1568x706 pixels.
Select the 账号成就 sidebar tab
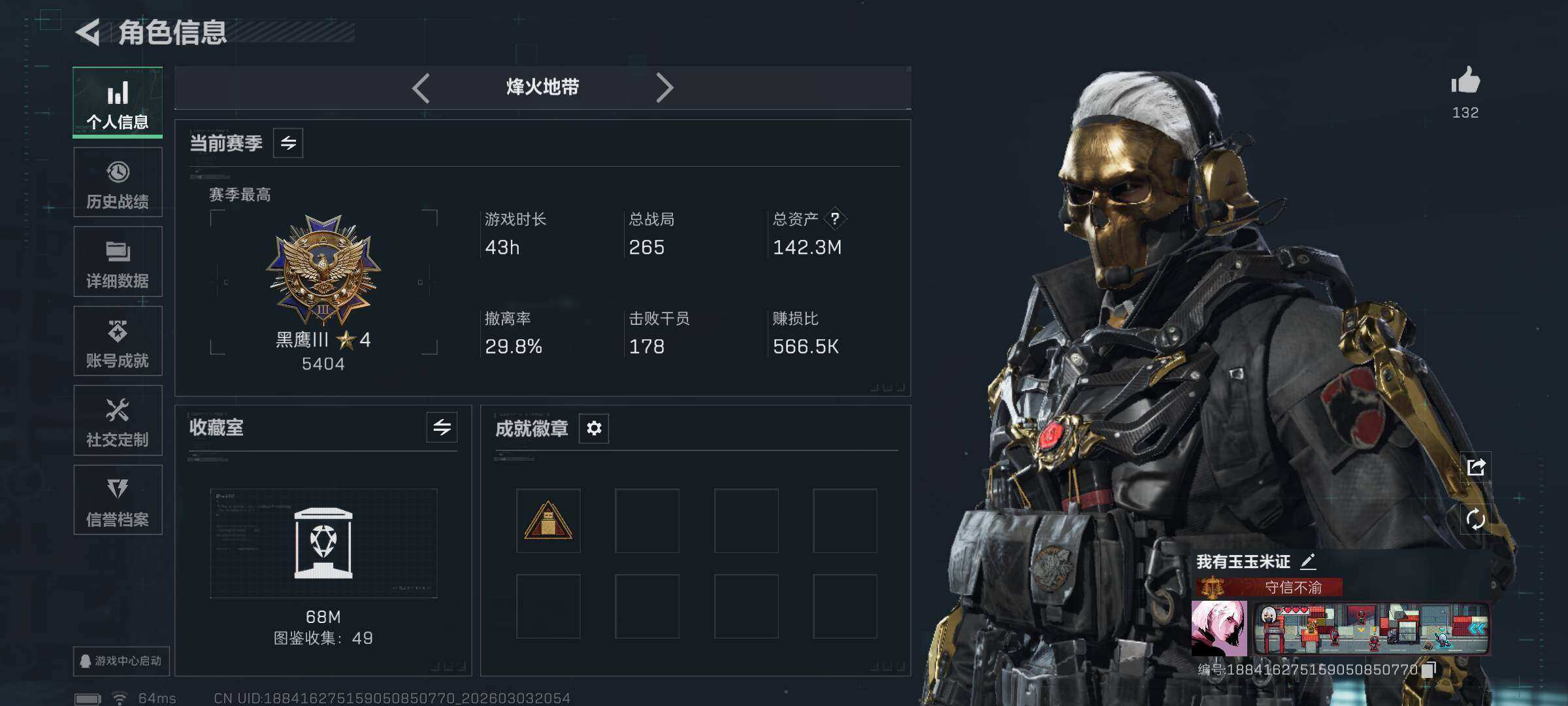118,341
